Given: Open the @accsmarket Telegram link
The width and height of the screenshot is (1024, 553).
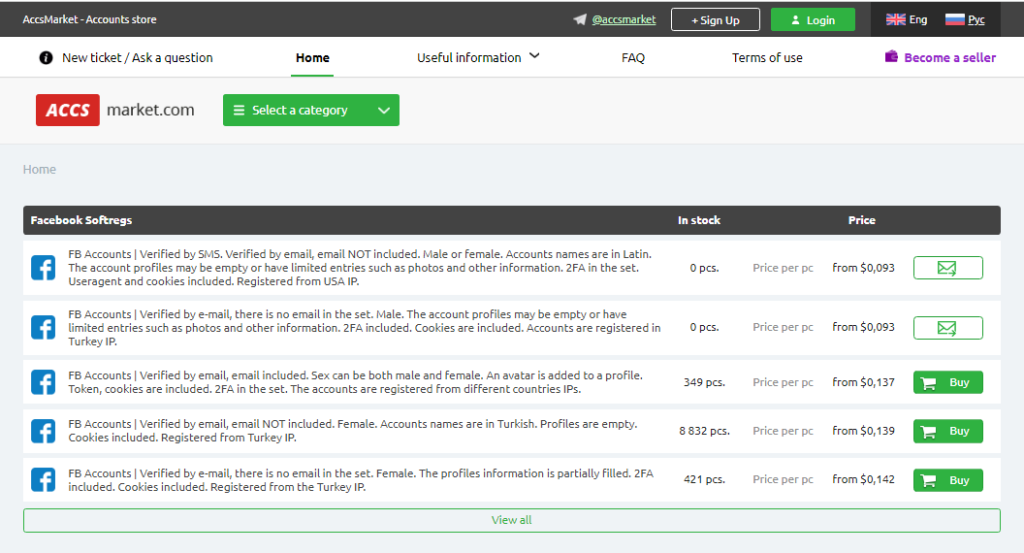Looking at the screenshot, I should pyautogui.click(x=624, y=20).
